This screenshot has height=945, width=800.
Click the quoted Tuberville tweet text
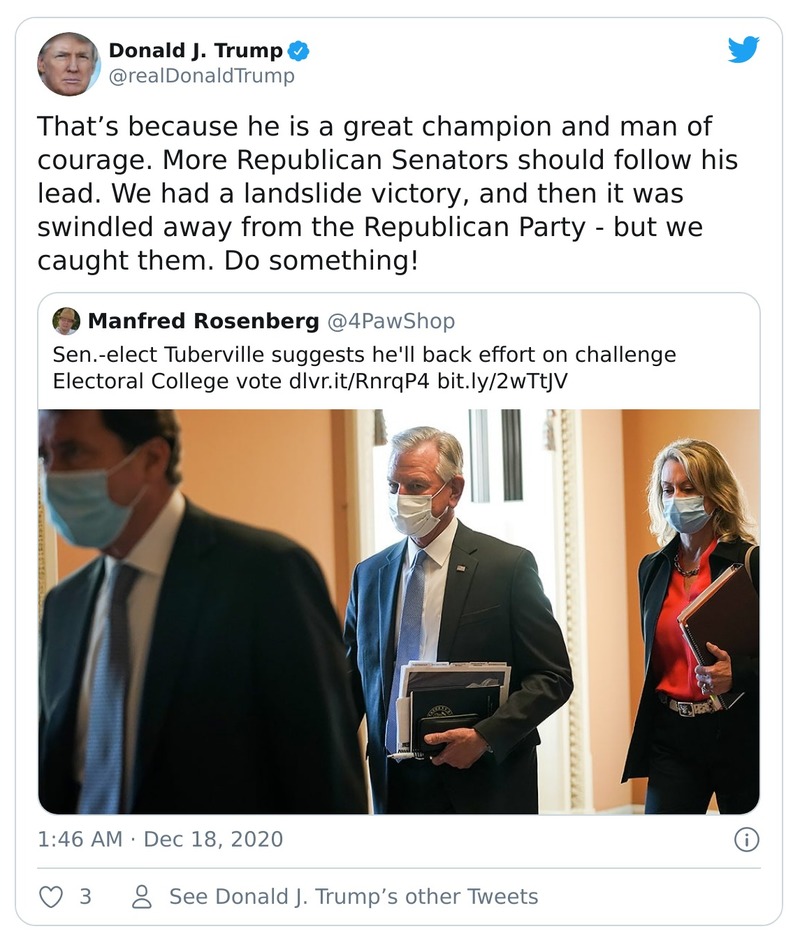pos(364,355)
